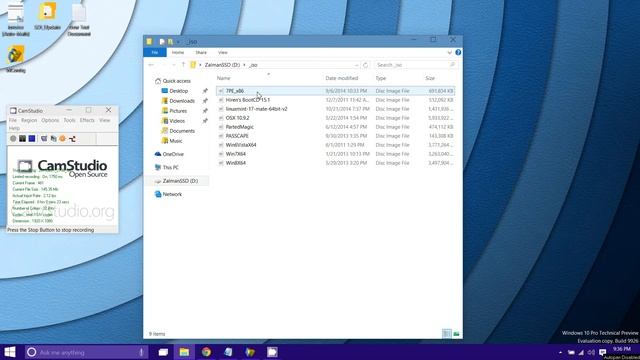The height and width of the screenshot is (360, 640).
Task: Click the Search _iso field
Action: (415, 65)
